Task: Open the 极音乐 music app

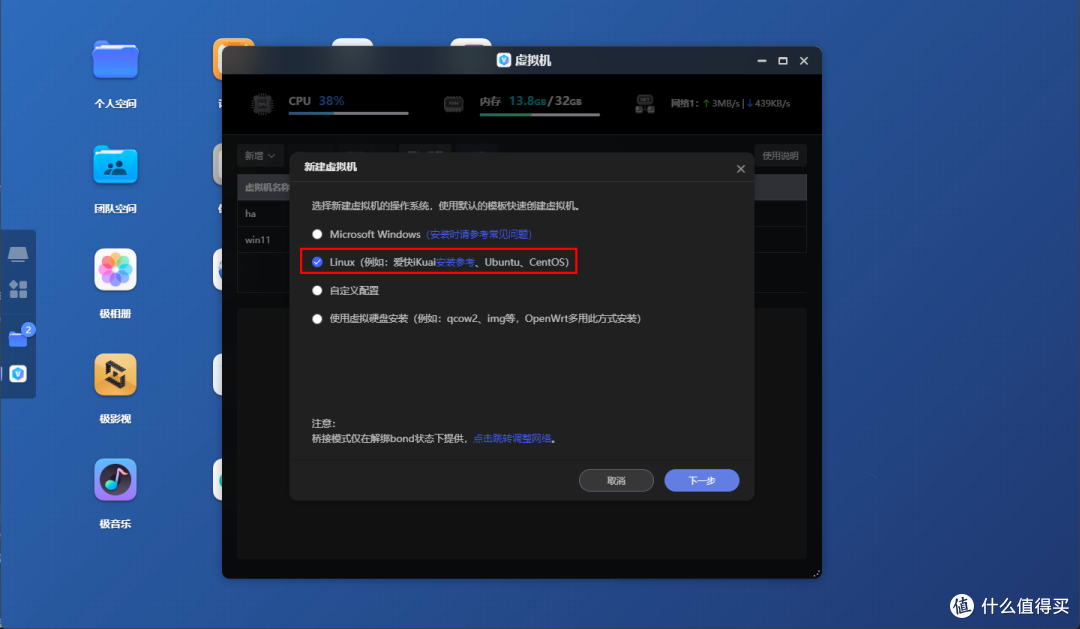Action: tap(114, 479)
